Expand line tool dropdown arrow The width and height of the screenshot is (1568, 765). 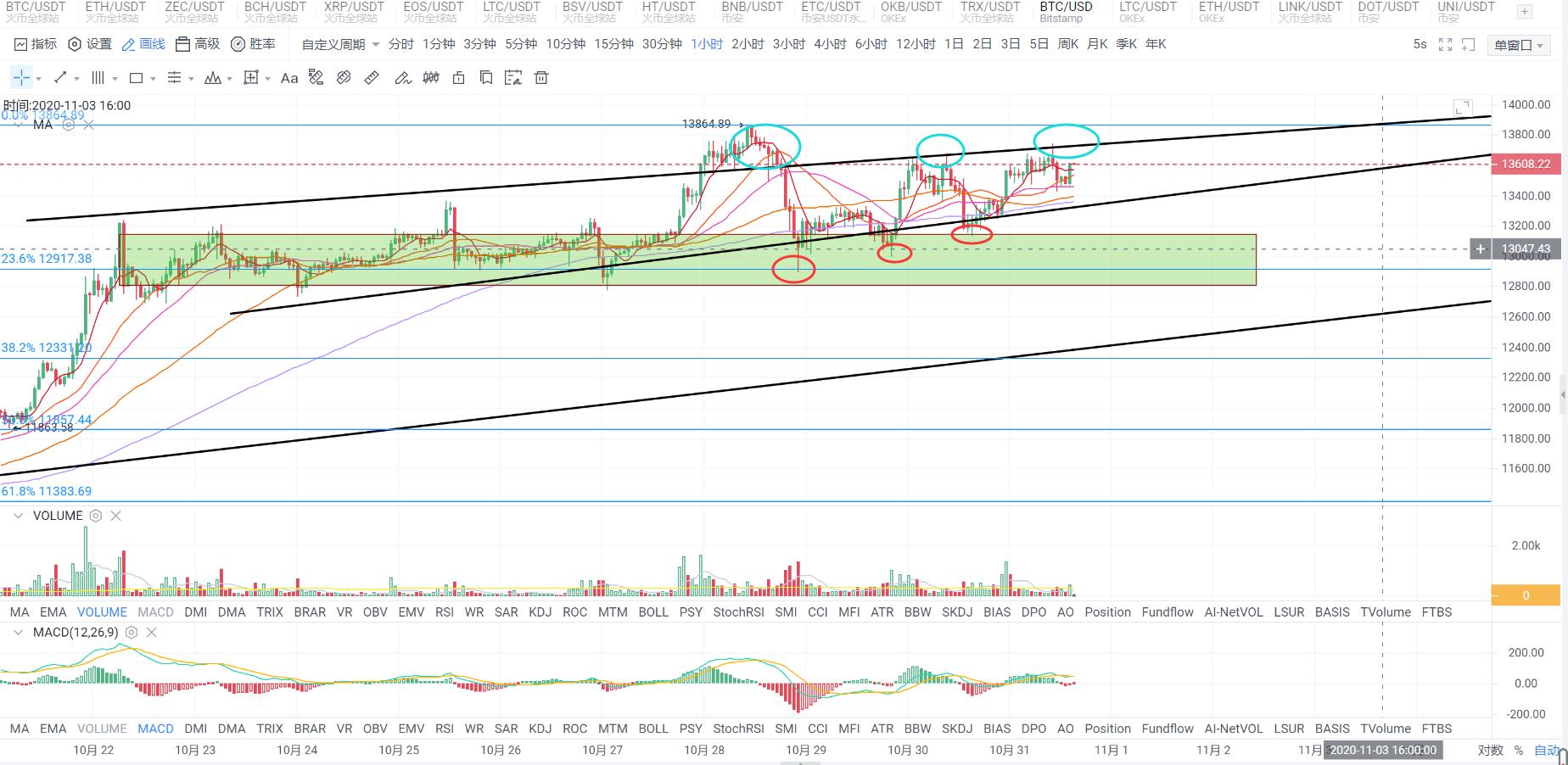[x=77, y=79]
